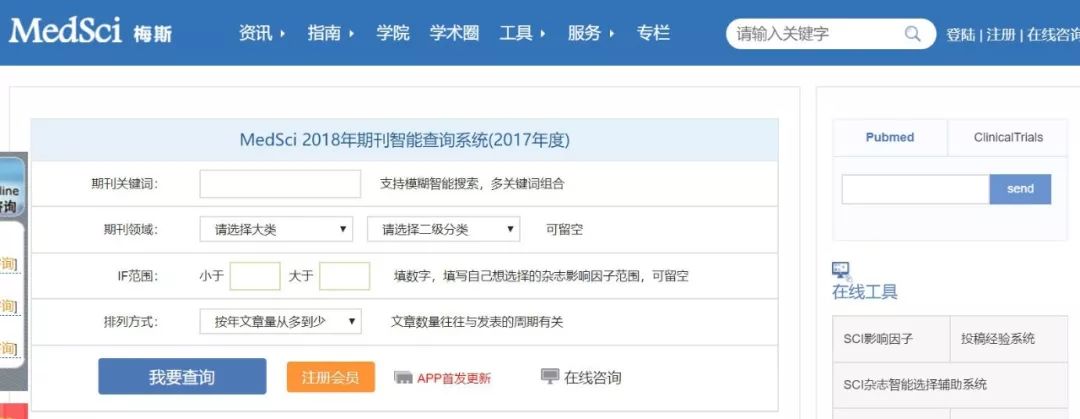Click the search magnifier icon

913,34
